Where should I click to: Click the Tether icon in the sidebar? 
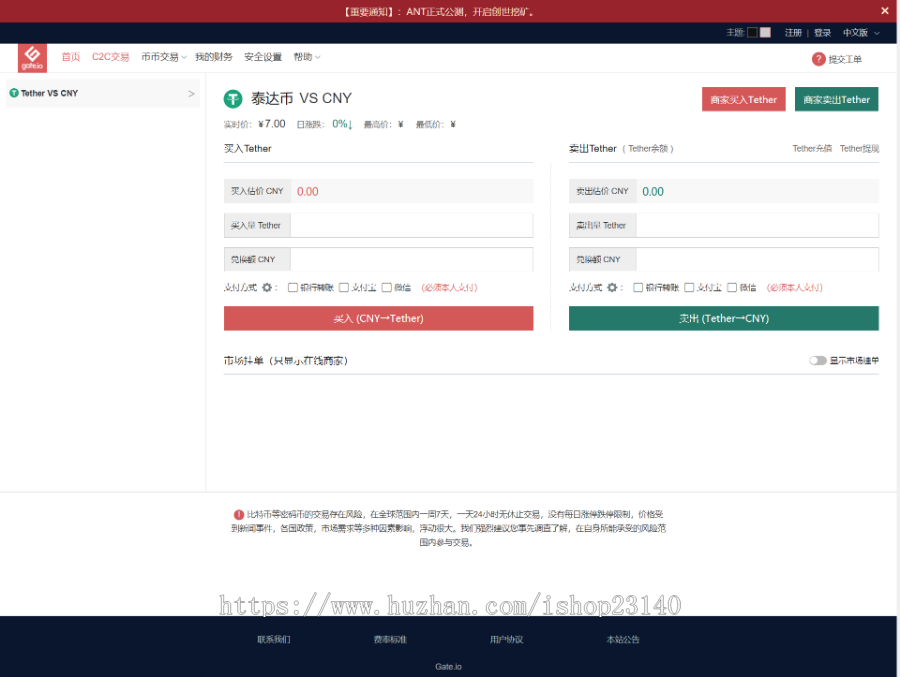(14, 93)
